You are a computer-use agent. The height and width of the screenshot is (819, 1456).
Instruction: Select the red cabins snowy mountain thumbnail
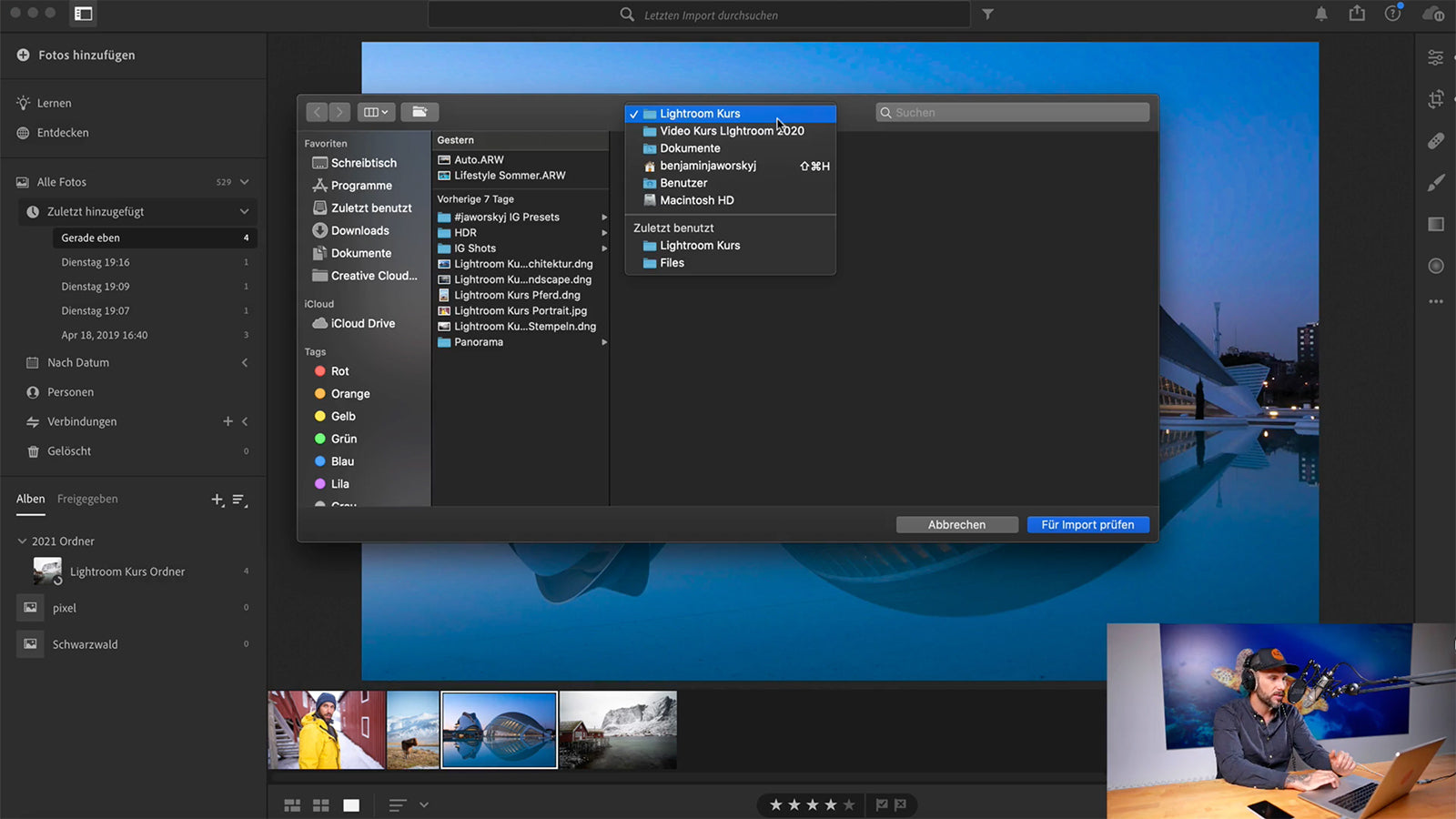coord(619,730)
